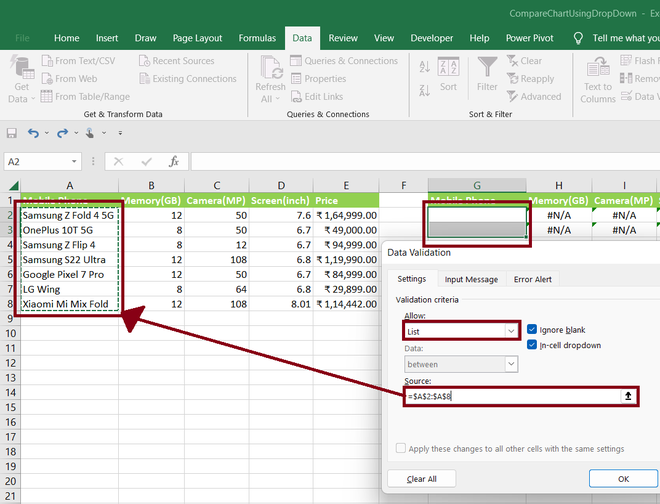Toggle the Ignore blank checkbox

coord(532,329)
